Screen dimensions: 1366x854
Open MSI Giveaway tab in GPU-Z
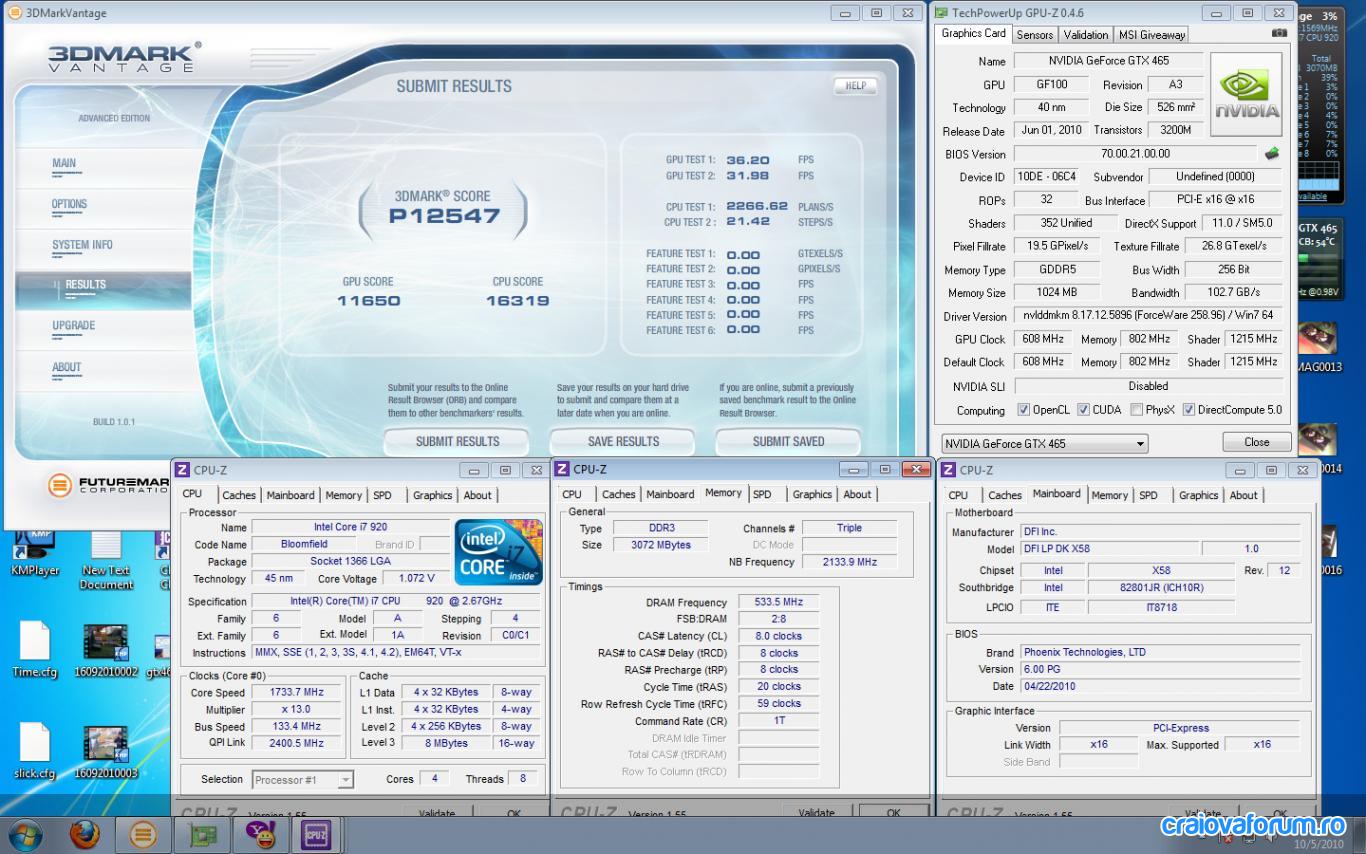click(x=1151, y=34)
